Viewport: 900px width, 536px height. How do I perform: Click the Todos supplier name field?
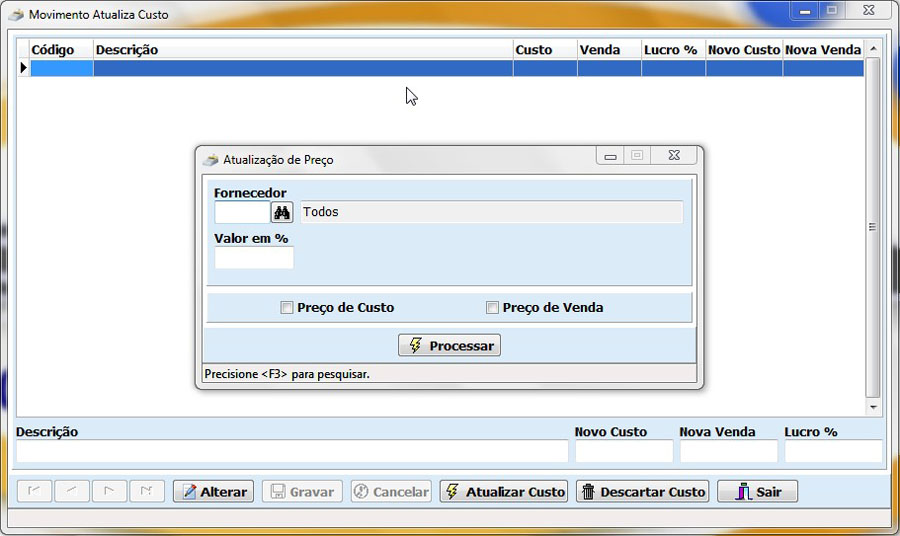[x=492, y=212]
